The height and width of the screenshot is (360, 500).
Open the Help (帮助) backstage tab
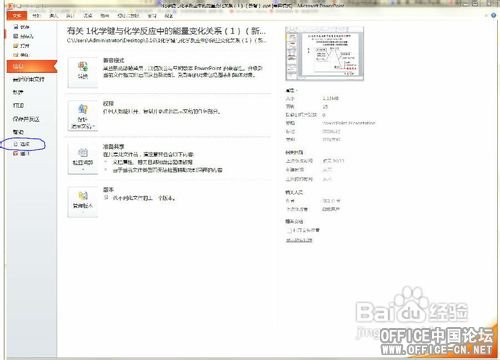[x=18, y=132]
